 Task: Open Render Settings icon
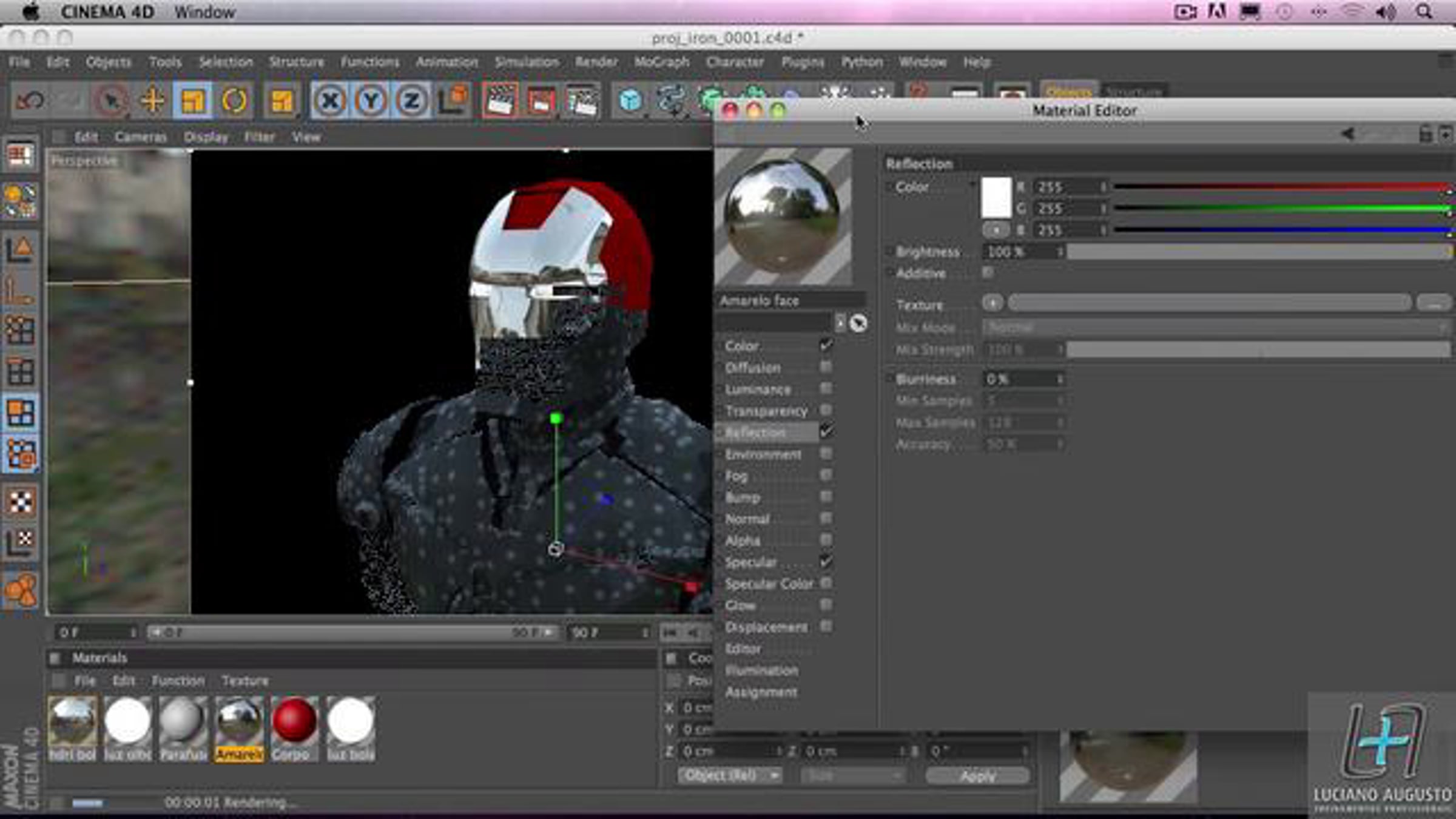582,100
